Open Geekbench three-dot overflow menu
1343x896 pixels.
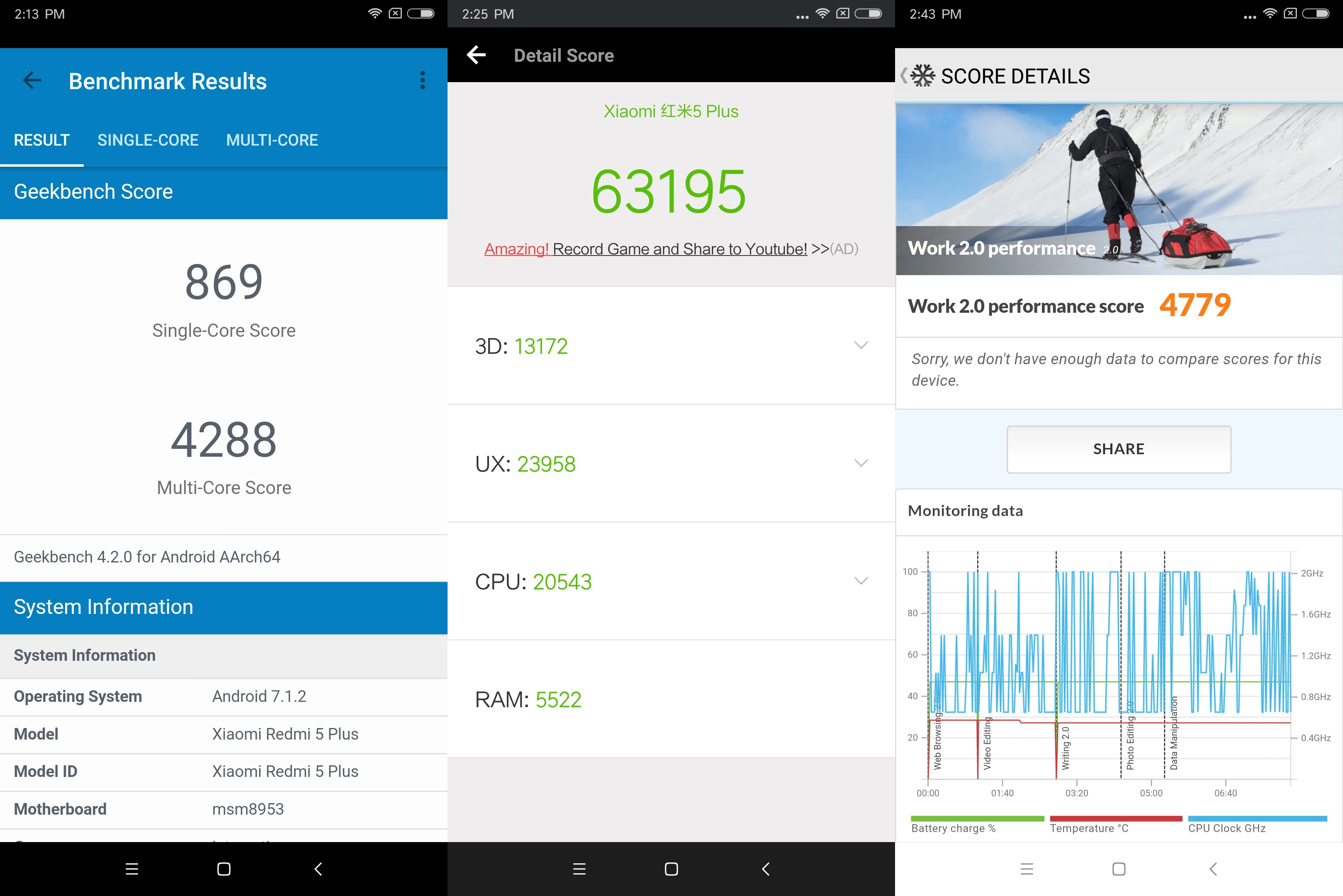click(422, 80)
